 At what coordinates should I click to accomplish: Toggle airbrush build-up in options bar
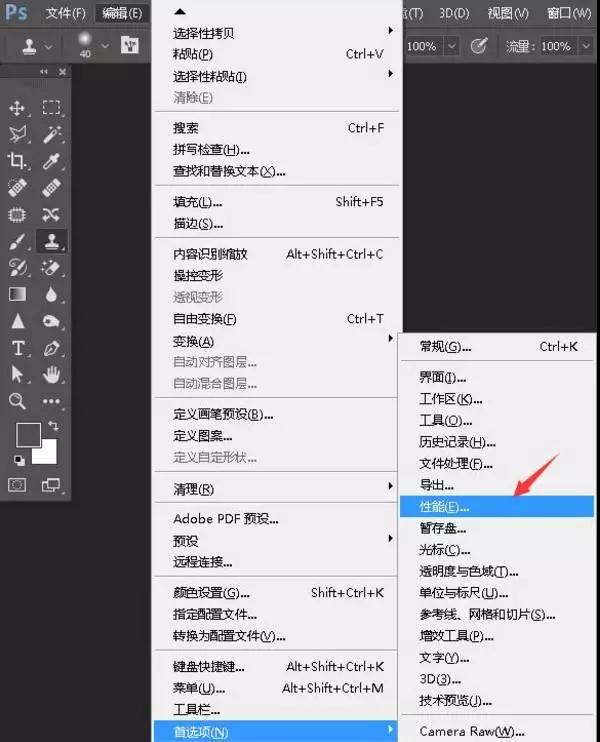(479, 46)
